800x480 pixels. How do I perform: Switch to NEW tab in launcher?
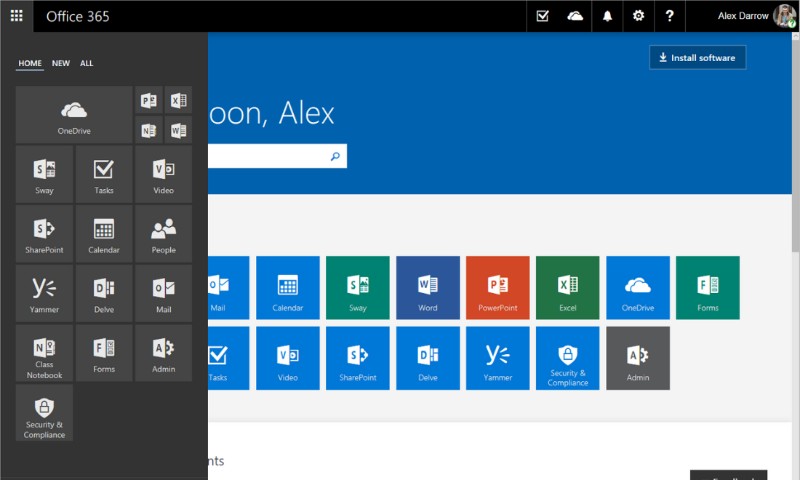coord(61,63)
